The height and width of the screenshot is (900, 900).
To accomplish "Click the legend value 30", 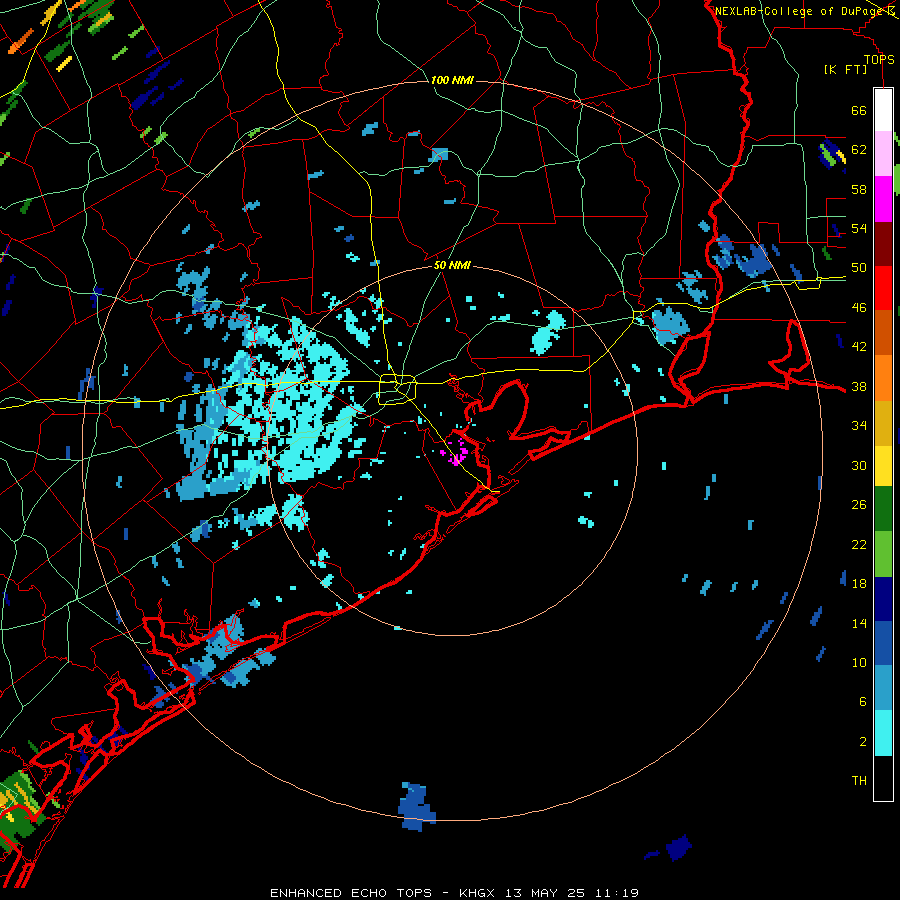I will point(859,465).
